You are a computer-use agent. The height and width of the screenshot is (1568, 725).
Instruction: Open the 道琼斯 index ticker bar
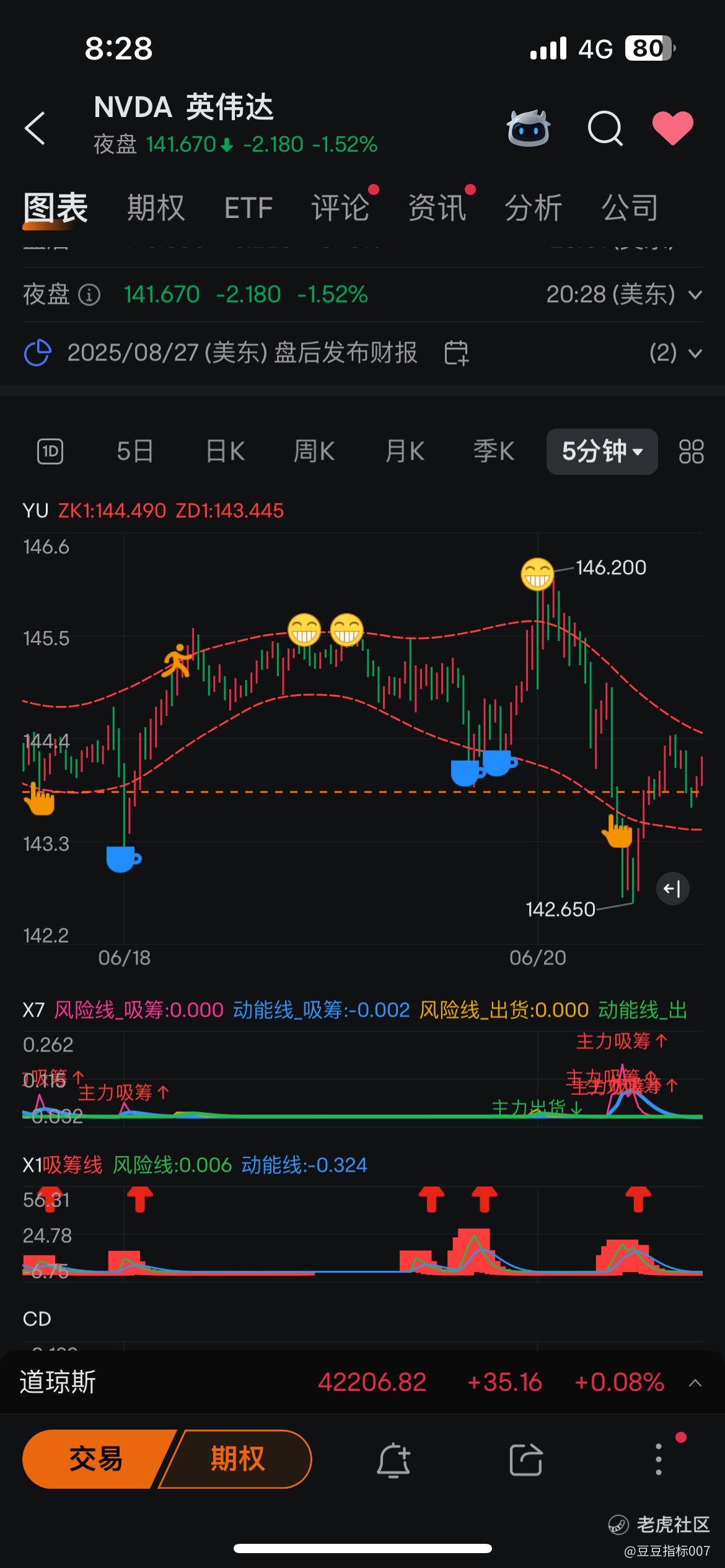362,1382
